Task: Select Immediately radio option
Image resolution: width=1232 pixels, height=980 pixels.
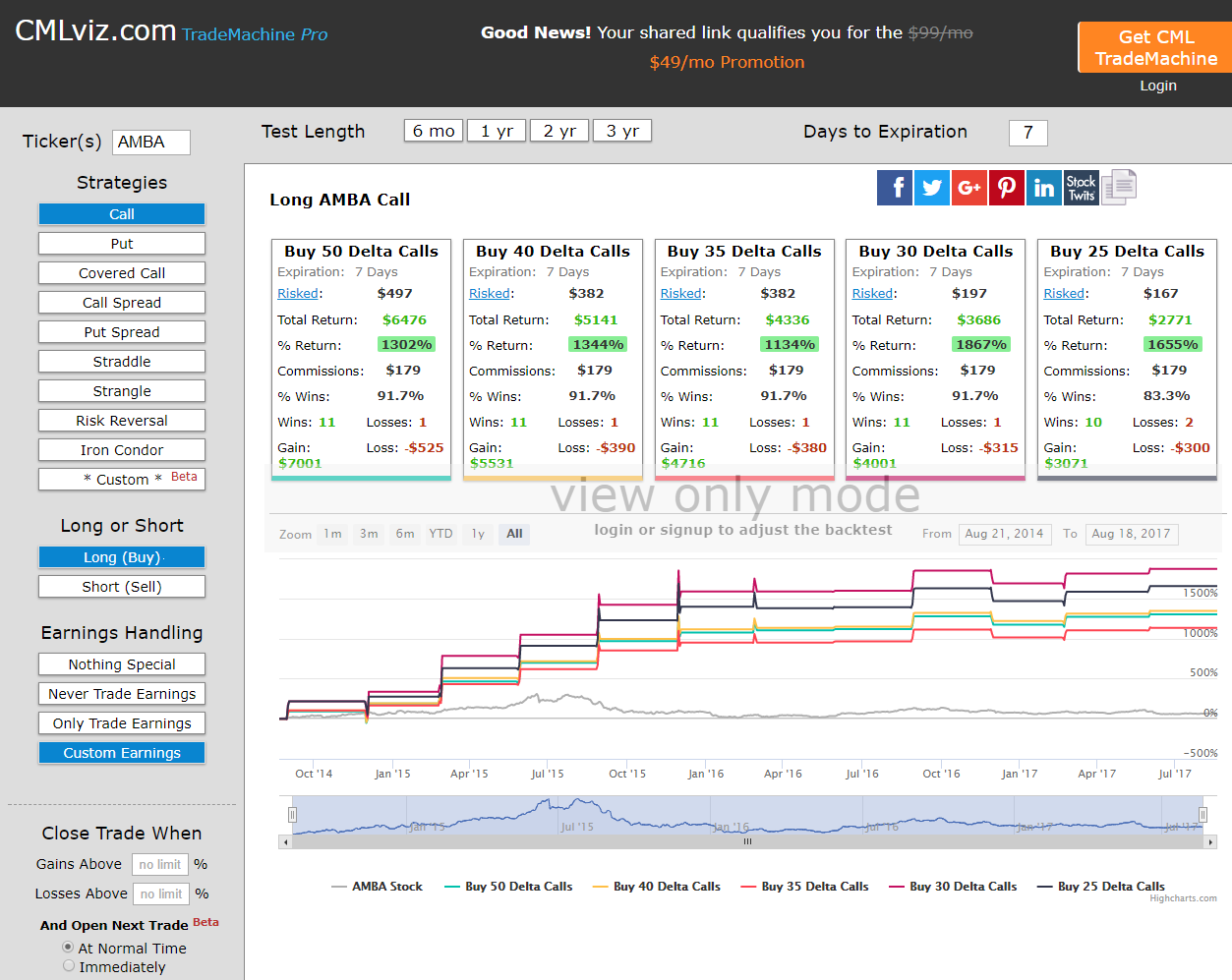Action: pos(68,966)
